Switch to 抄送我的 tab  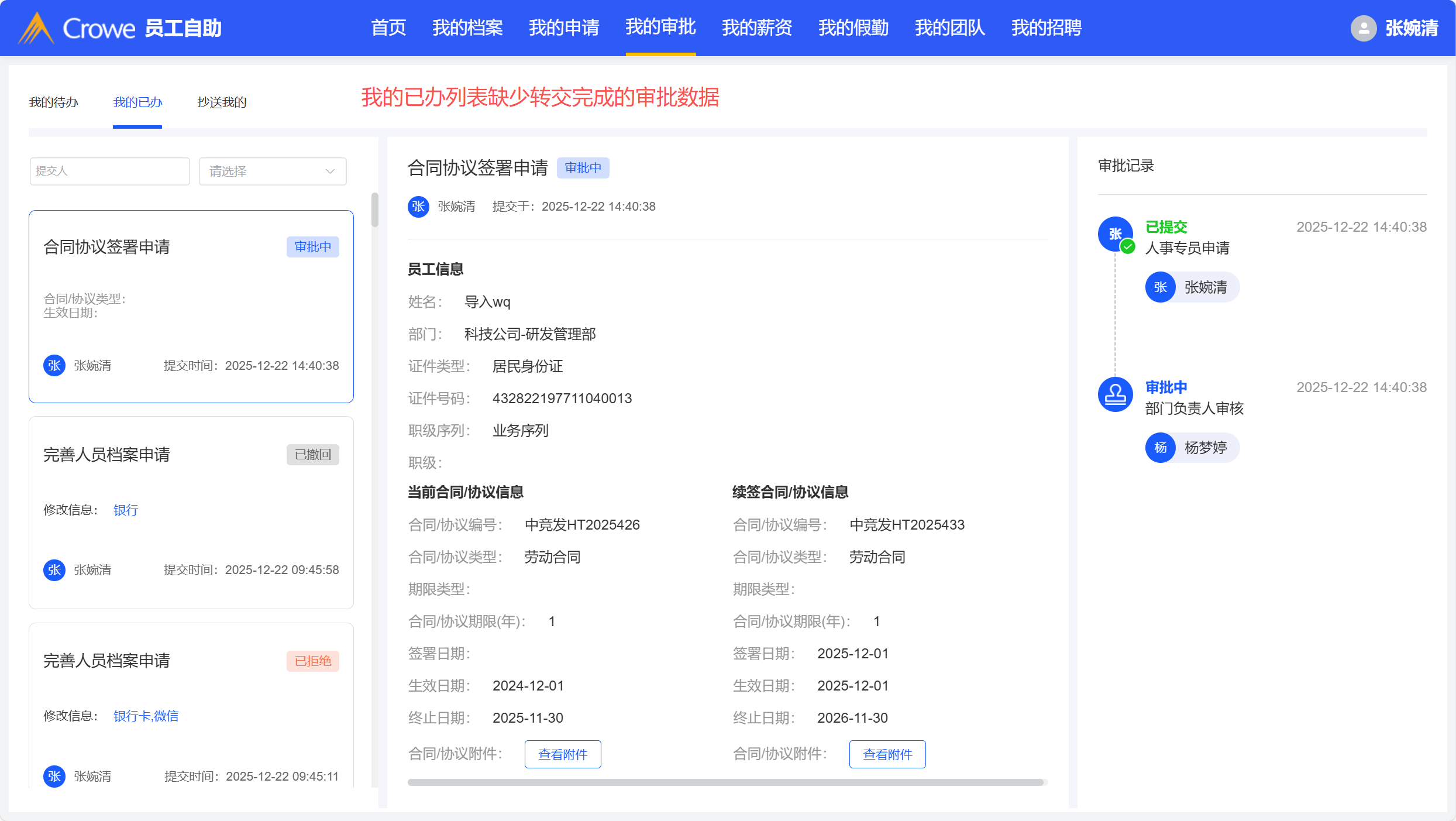coord(222,102)
